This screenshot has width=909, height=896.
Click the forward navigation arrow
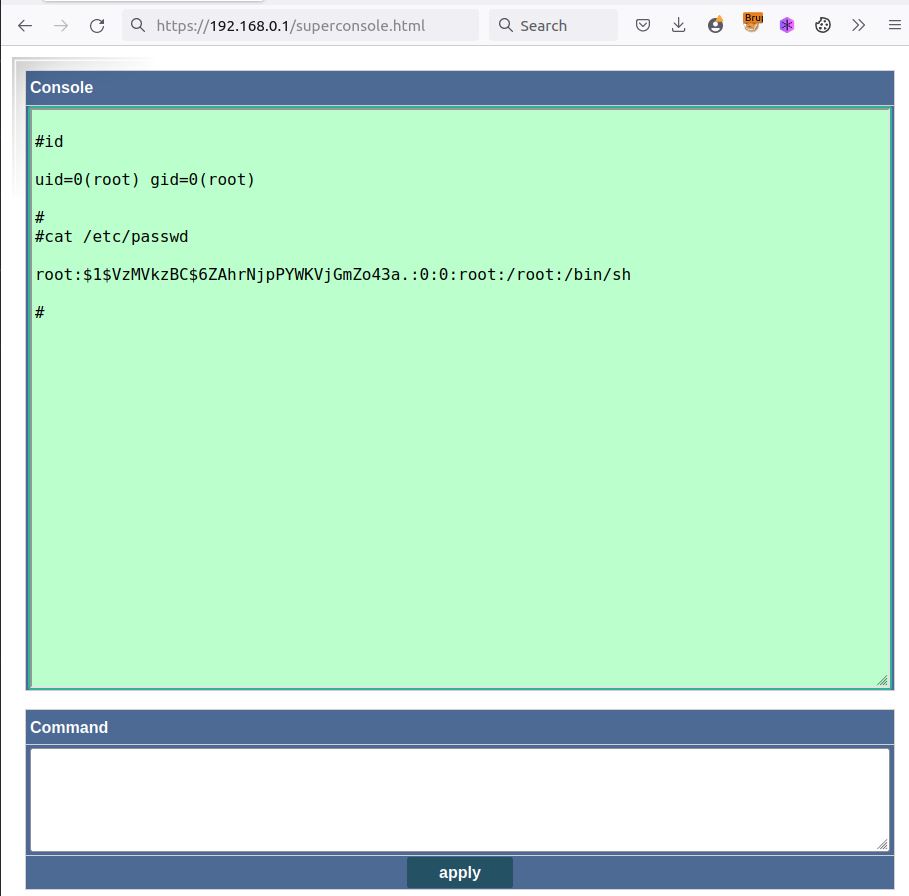(62, 26)
